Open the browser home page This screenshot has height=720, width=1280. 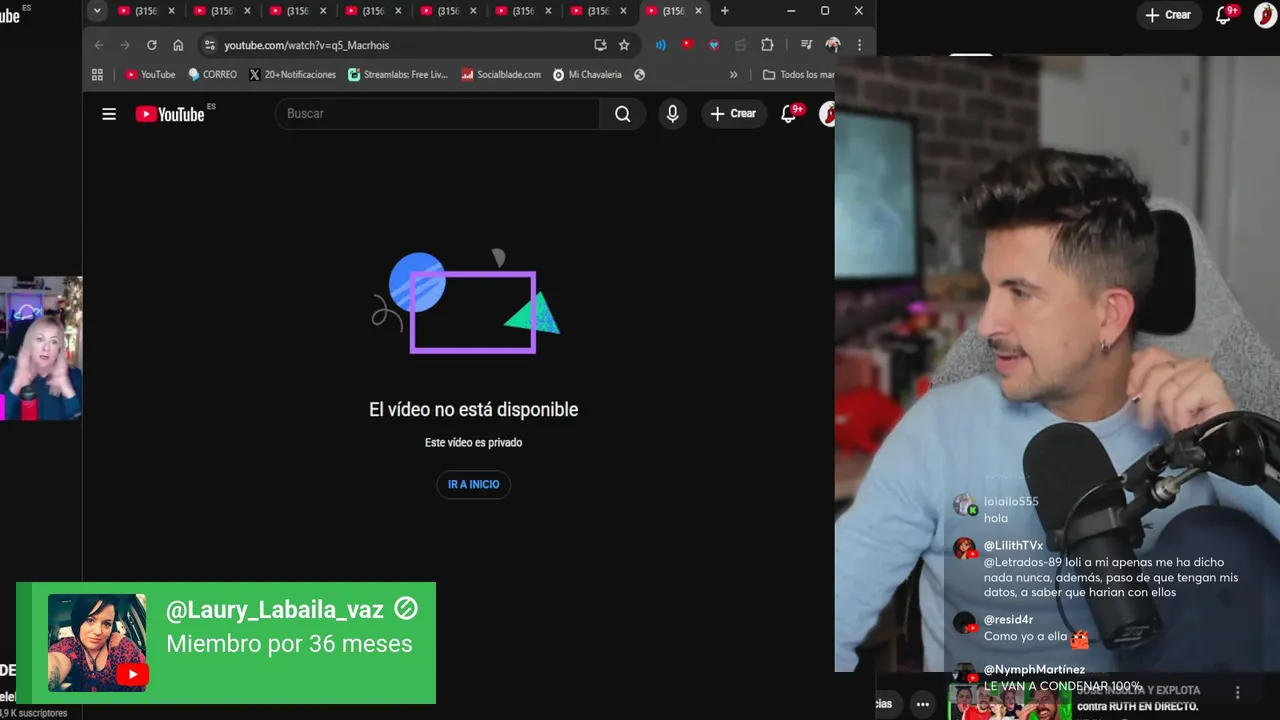[x=178, y=45]
